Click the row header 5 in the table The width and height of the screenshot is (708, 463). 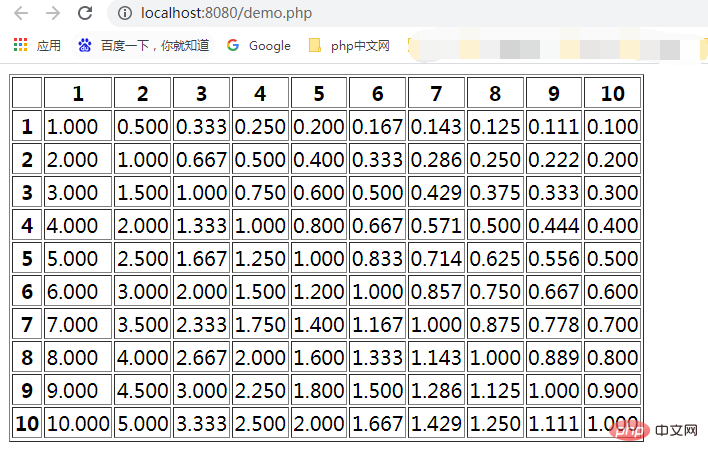click(x=27, y=258)
